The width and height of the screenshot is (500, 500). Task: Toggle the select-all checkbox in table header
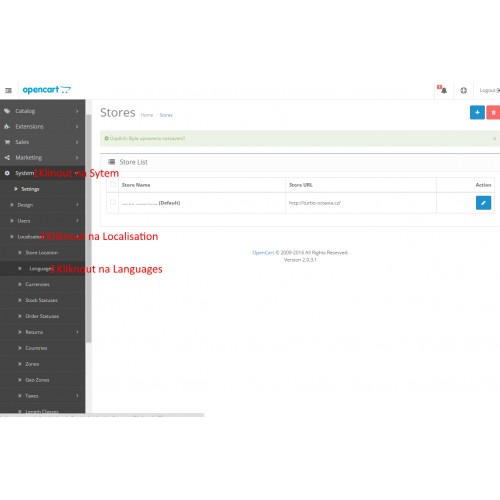(x=113, y=184)
